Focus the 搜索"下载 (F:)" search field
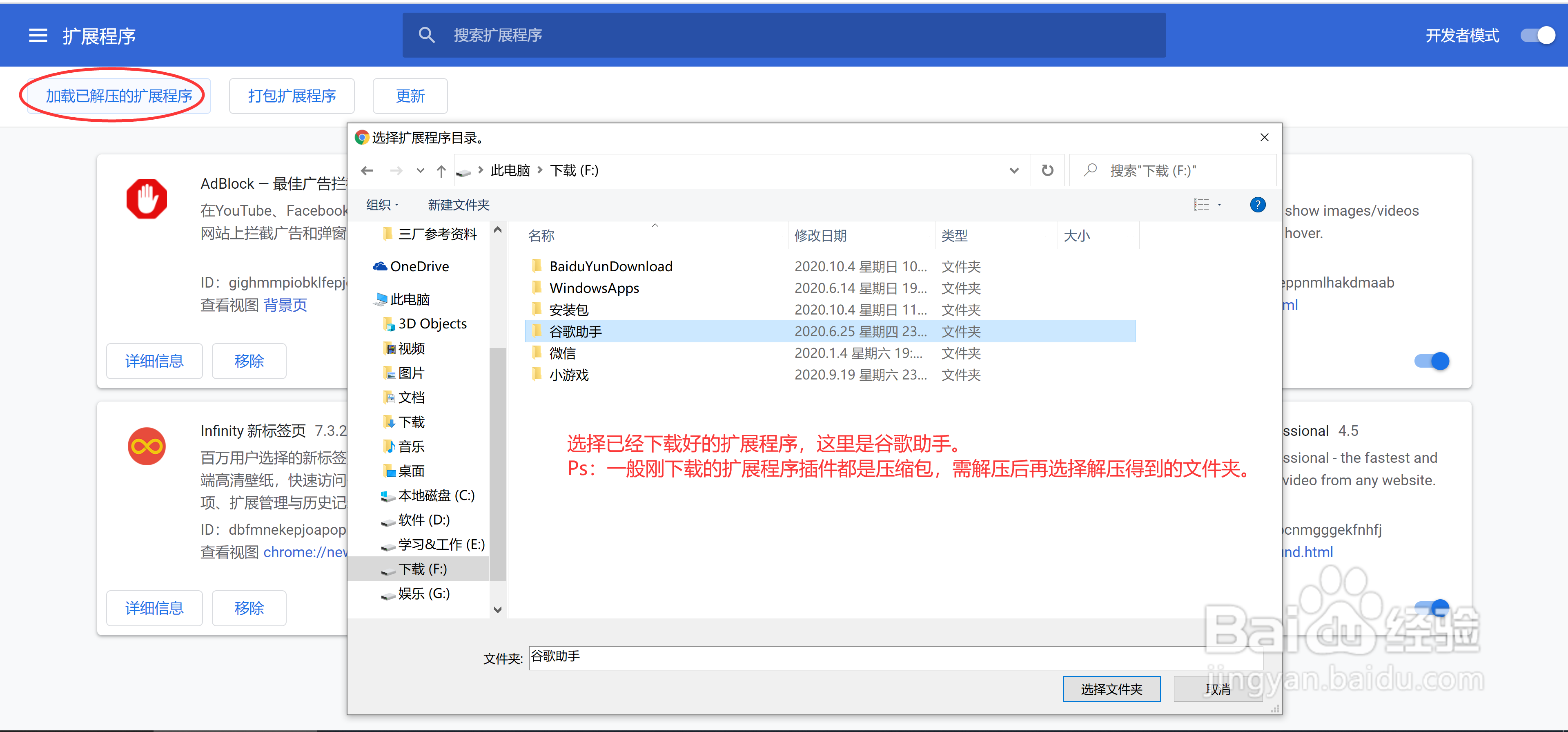The width and height of the screenshot is (1568, 732). coord(1172,170)
